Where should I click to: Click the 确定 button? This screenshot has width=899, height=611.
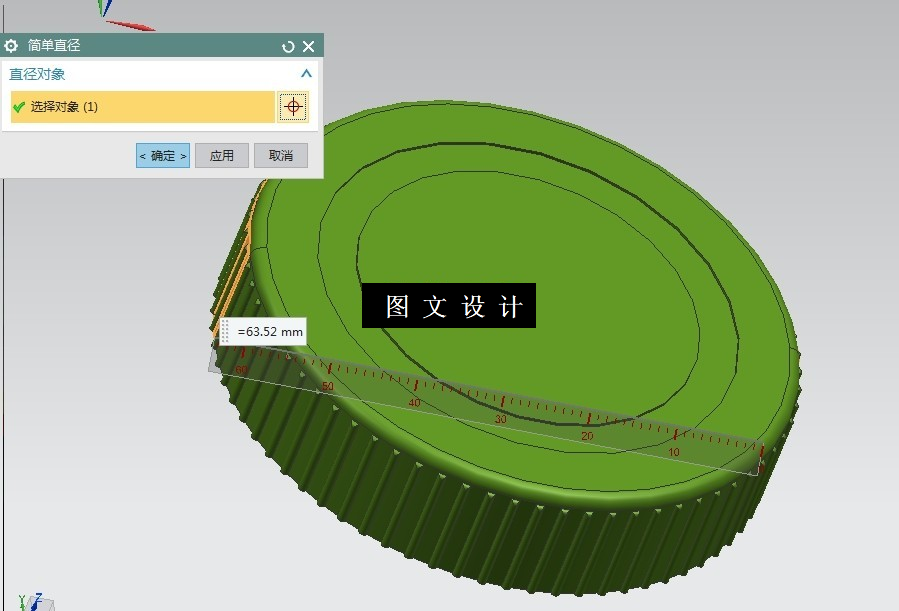coord(163,155)
